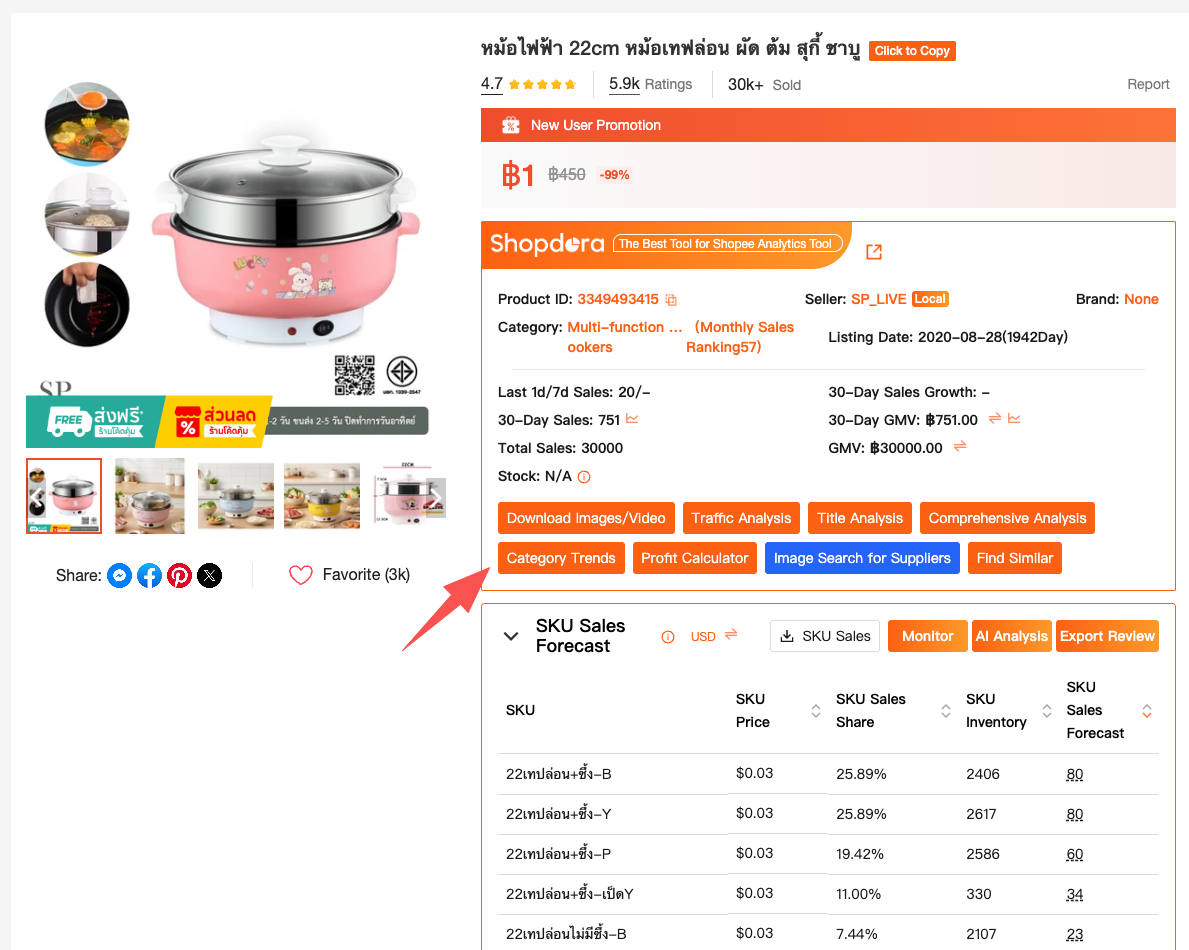The image size is (1189, 950).
Task: Select the blue pot thumbnail image
Action: pos(236,496)
